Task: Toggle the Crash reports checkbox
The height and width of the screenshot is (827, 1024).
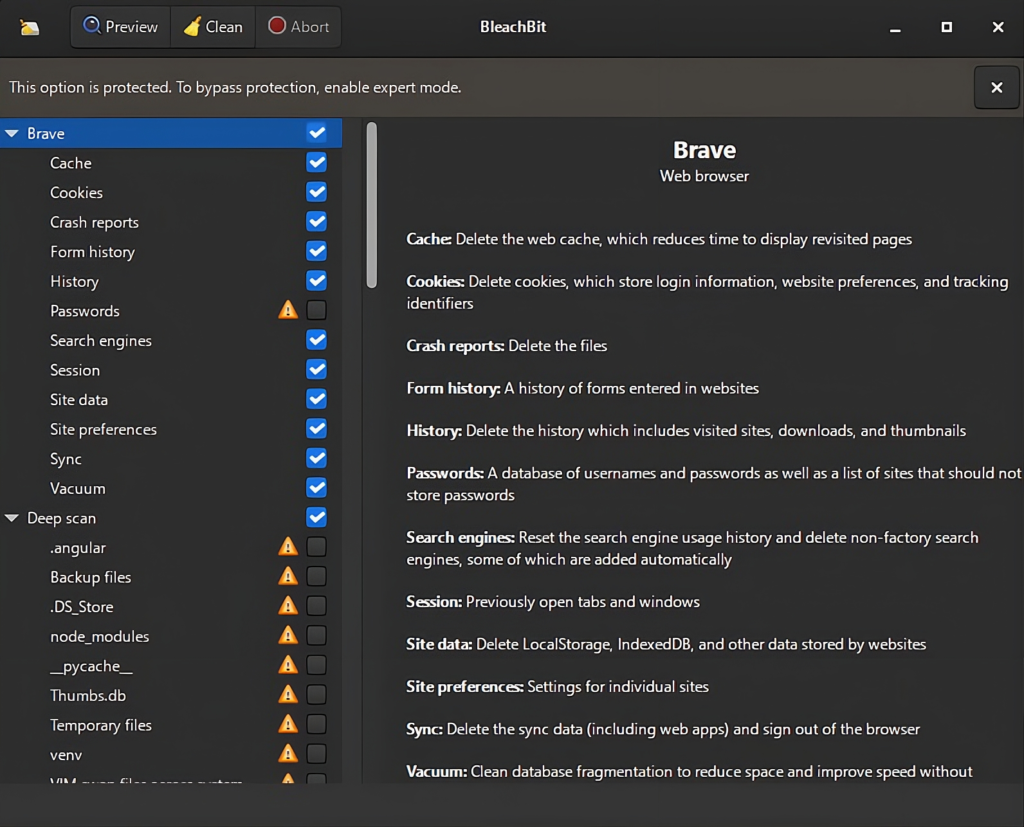Action: 317,221
